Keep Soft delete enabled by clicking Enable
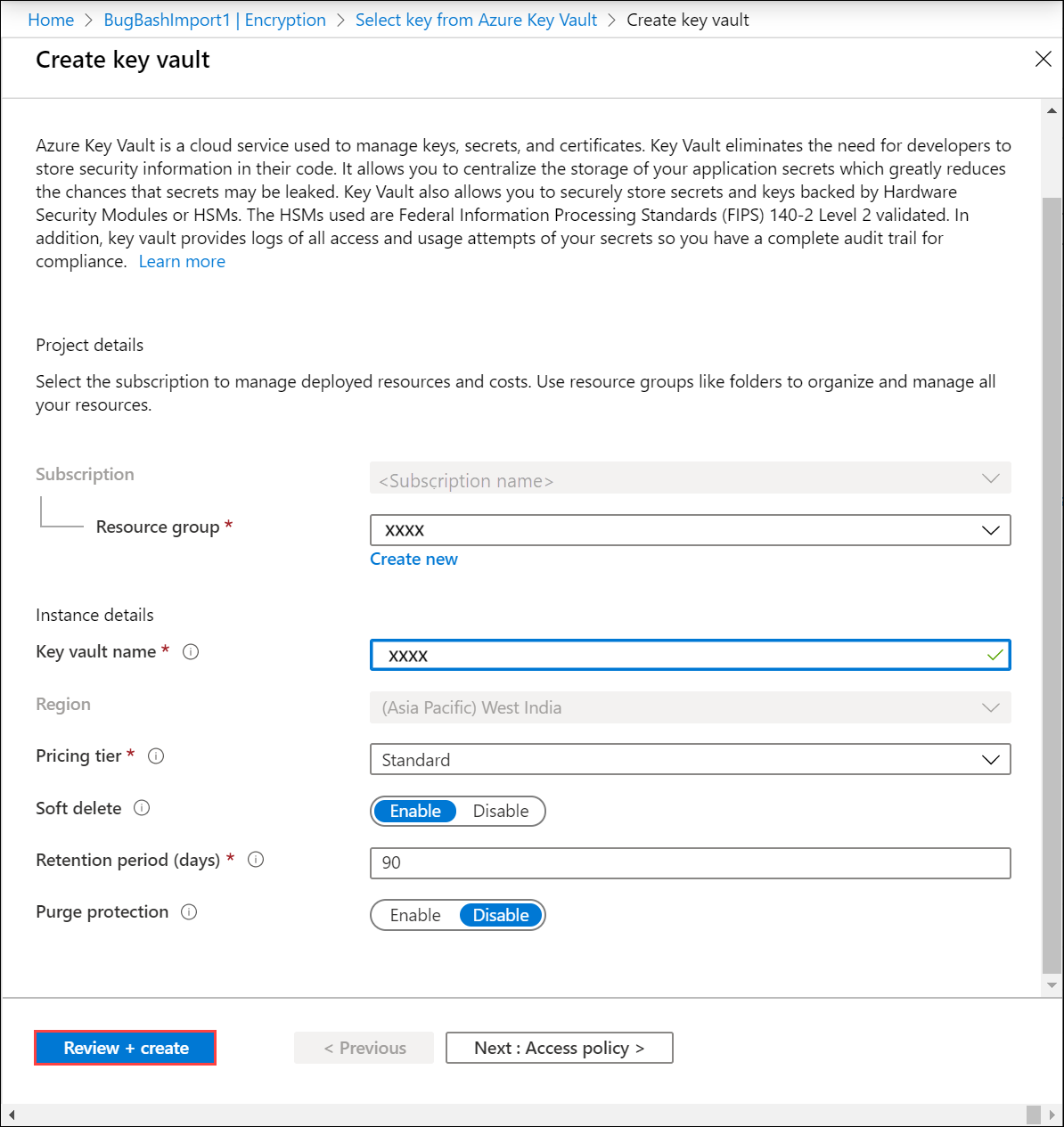 (x=415, y=811)
